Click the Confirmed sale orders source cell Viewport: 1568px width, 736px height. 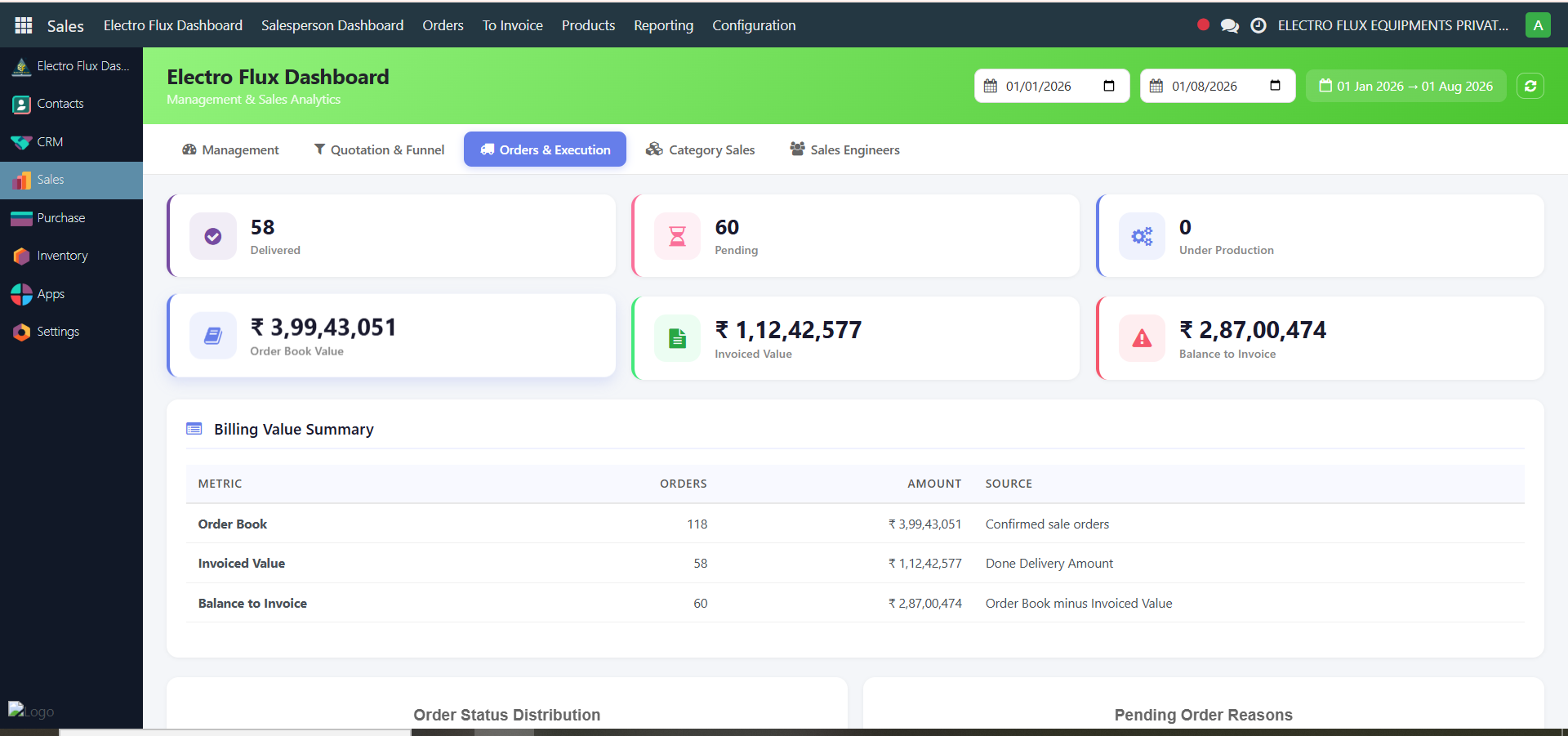click(x=1047, y=524)
